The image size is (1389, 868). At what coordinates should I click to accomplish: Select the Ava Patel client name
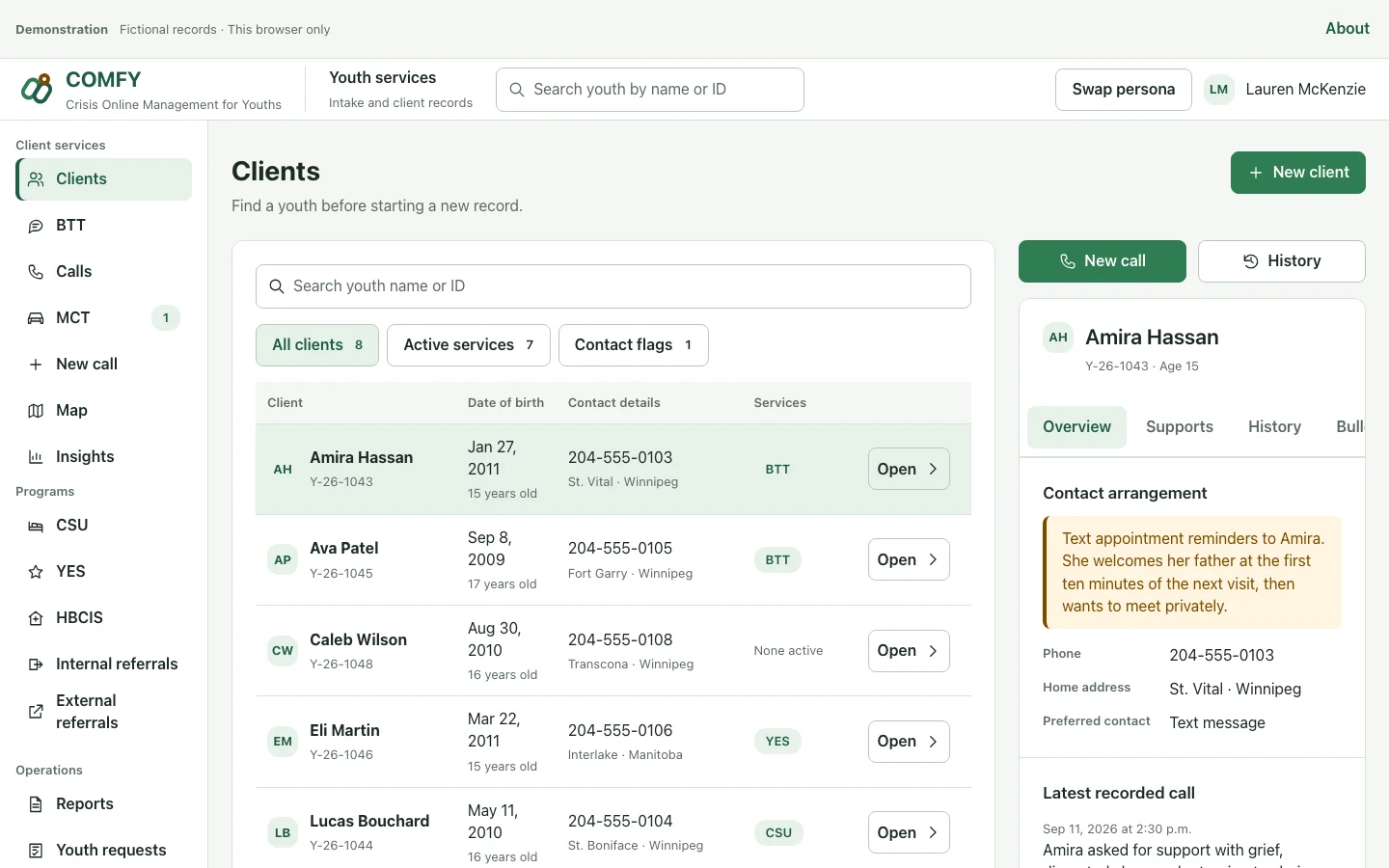(344, 548)
